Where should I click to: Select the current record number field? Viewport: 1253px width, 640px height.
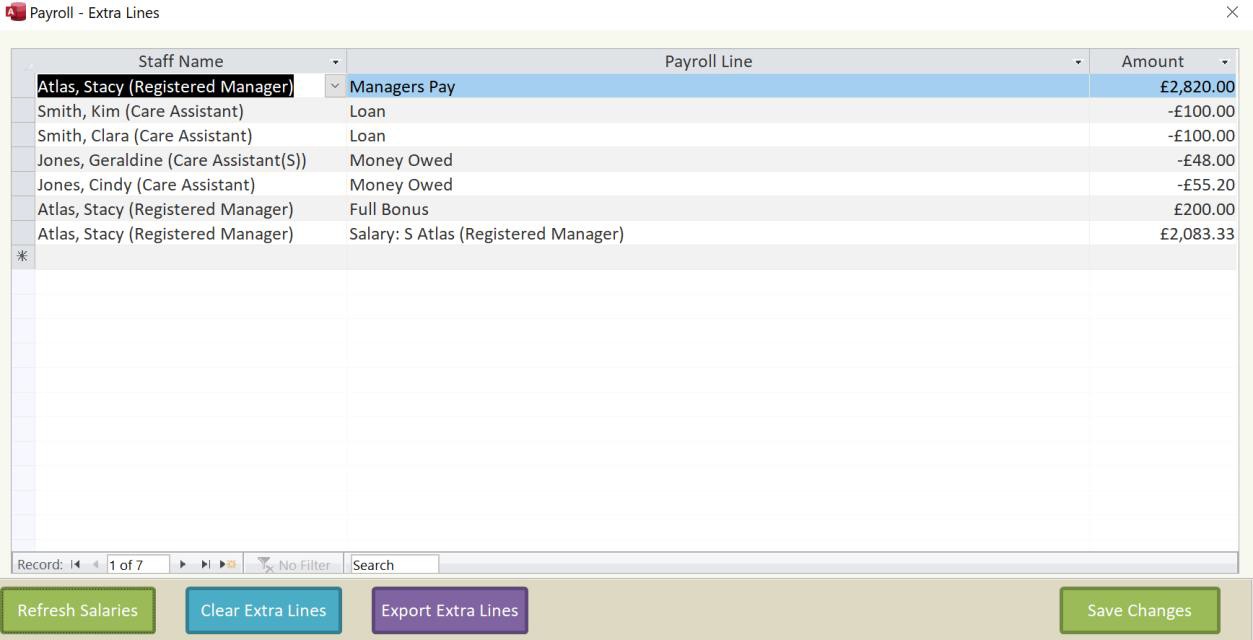[x=137, y=565]
